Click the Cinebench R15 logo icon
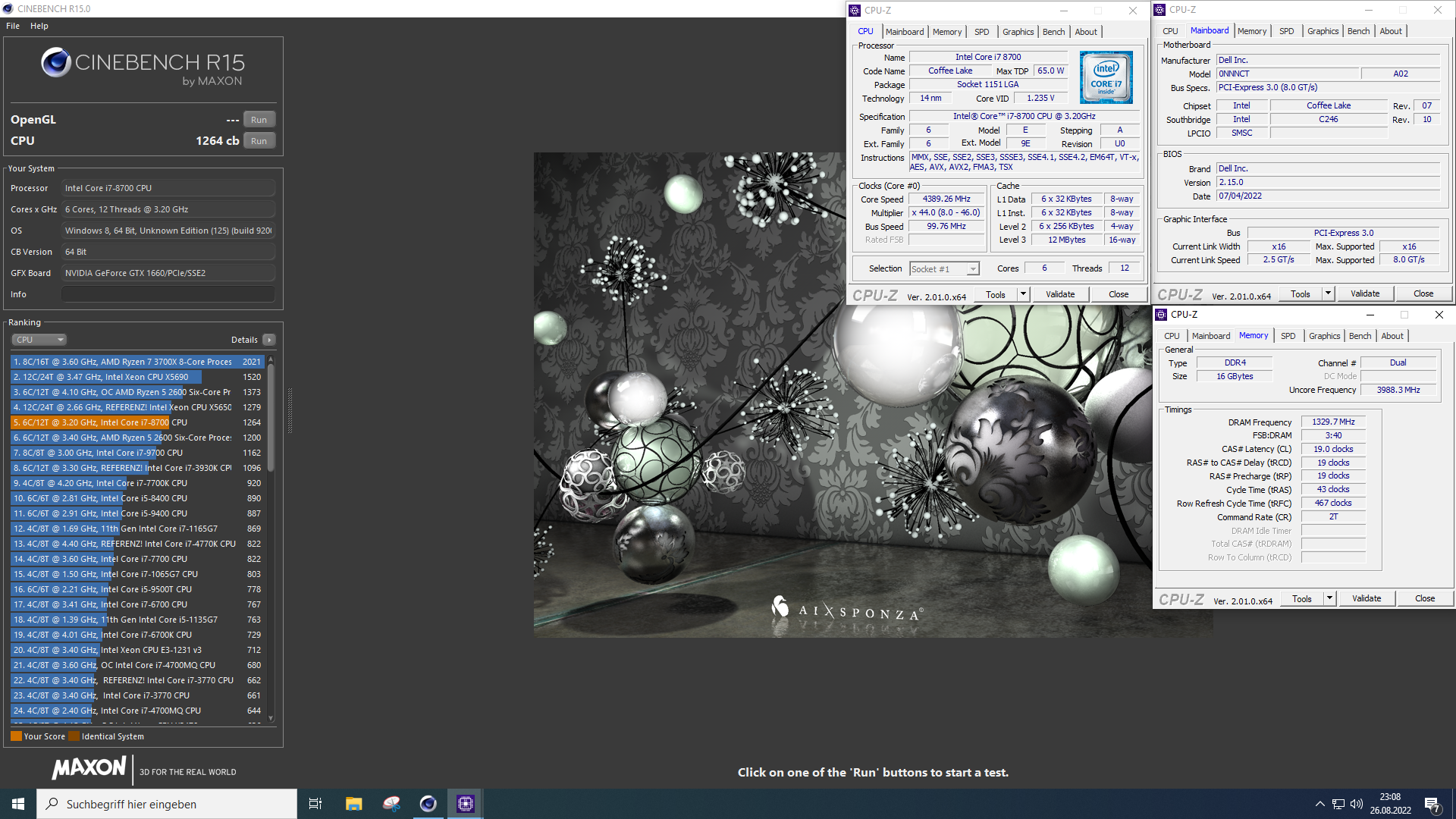1456x819 pixels. pos(56,63)
